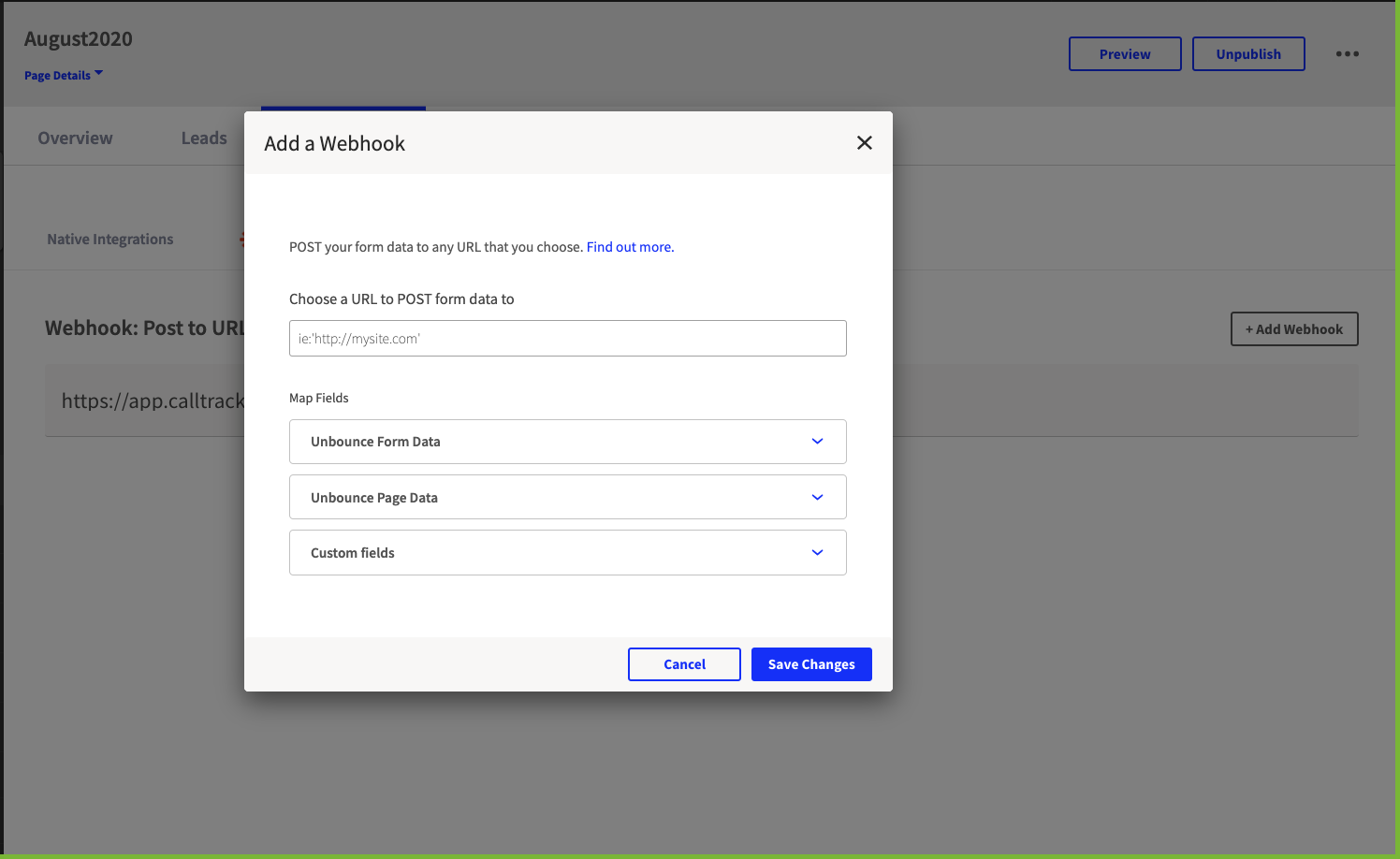Open the Find out more link
The height and width of the screenshot is (859, 1400).
click(x=630, y=247)
